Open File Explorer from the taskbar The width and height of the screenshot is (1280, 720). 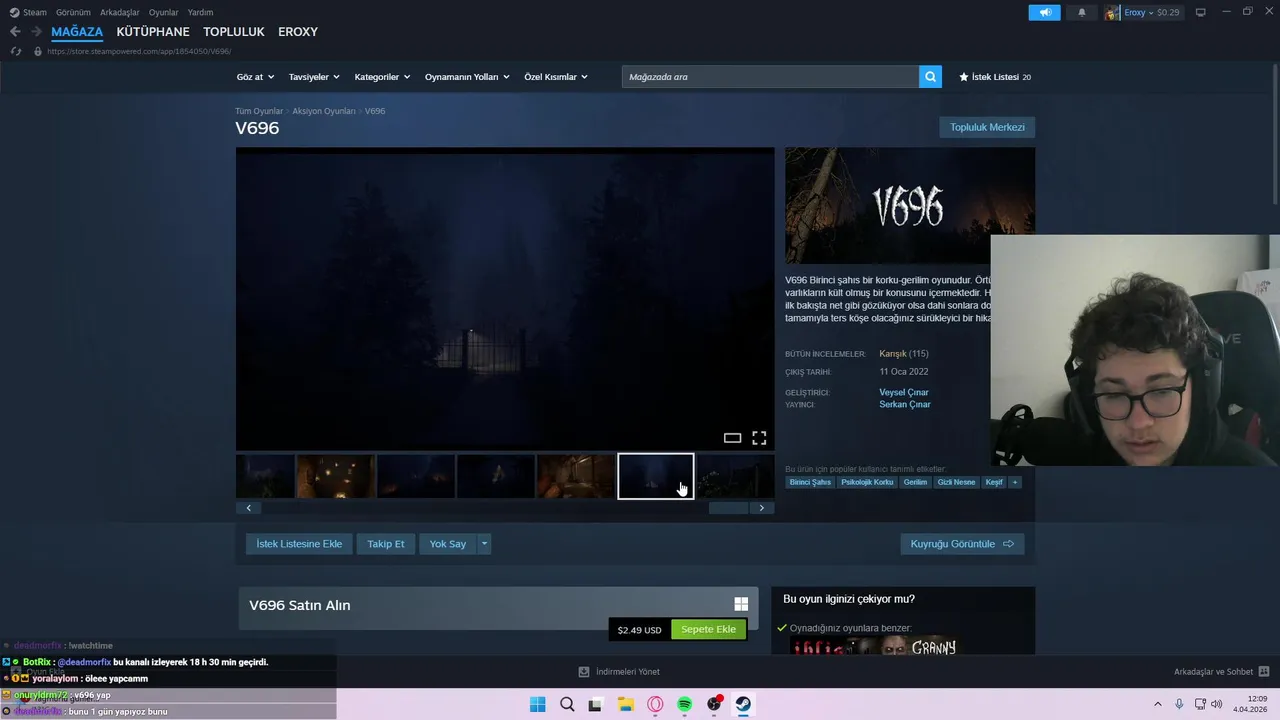[625, 704]
